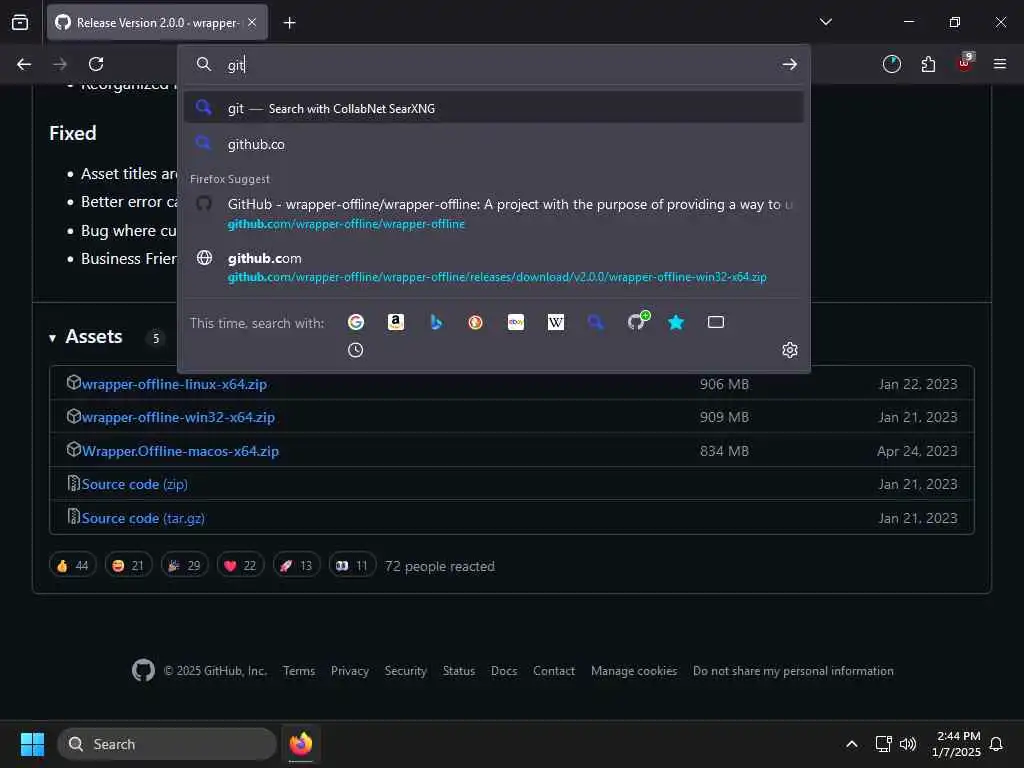Choose 'git — Search with CollabNet SearXNG' suggestion
The height and width of the screenshot is (768, 1024).
493,108
